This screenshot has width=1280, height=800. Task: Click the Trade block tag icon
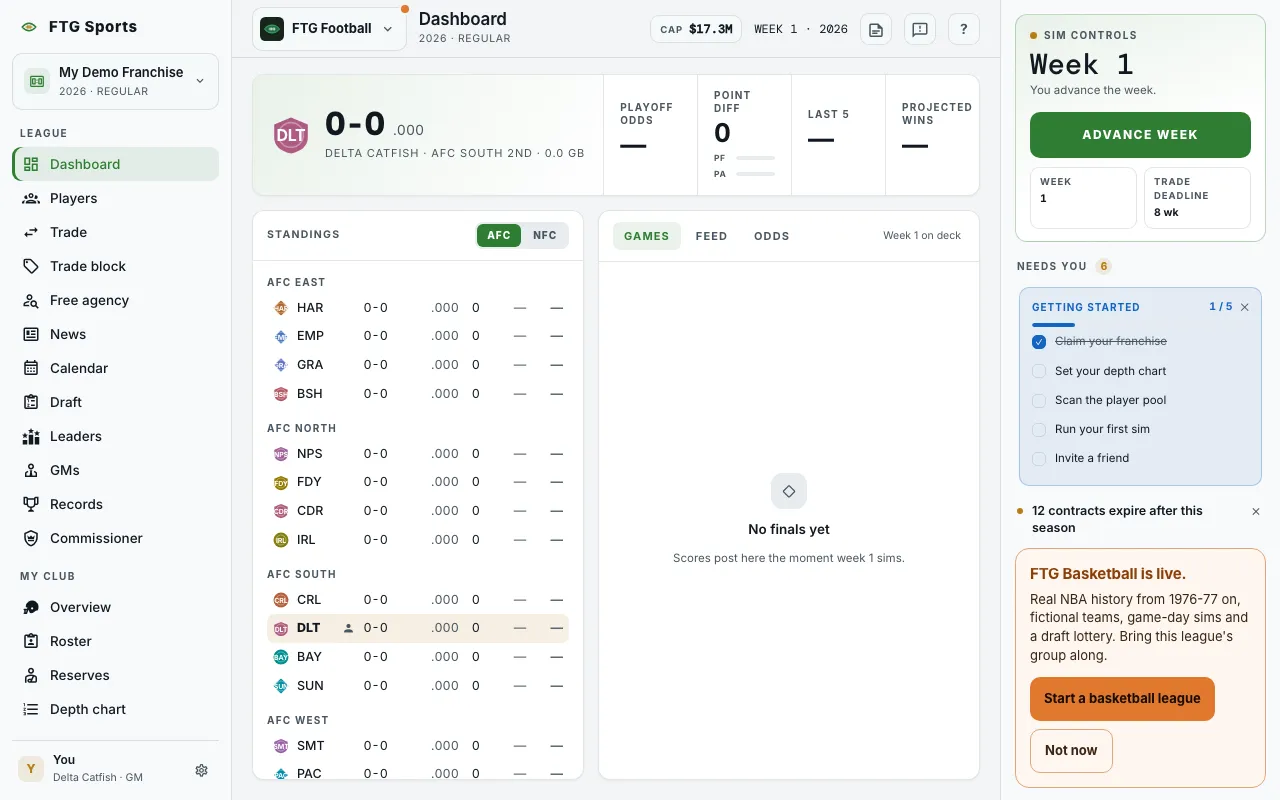point(31,266)
